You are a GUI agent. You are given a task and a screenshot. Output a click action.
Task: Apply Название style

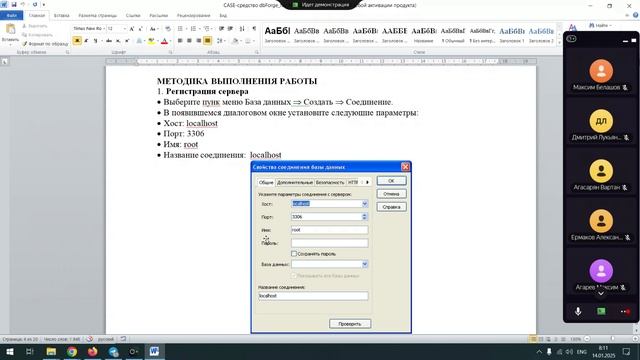[424, 35]
